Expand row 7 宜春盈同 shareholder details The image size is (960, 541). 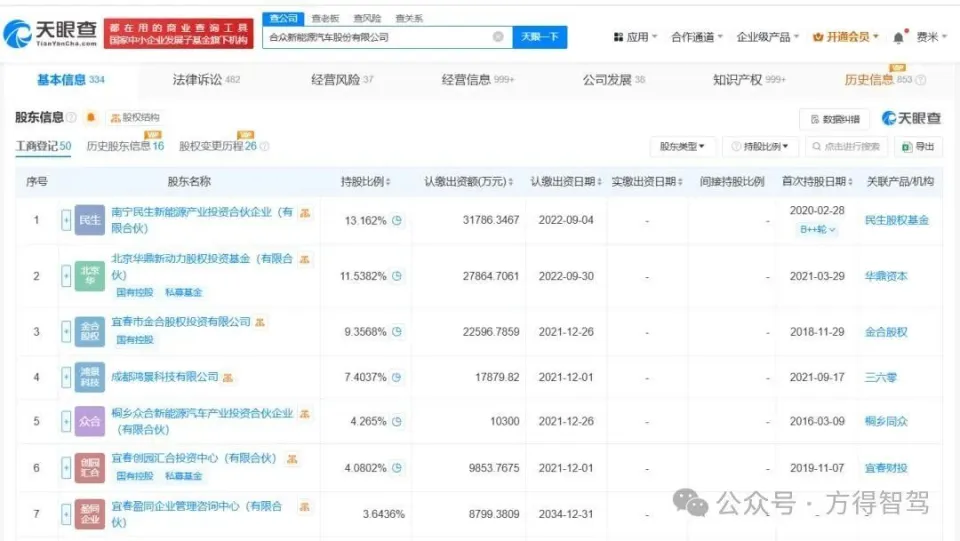[66, 514]
